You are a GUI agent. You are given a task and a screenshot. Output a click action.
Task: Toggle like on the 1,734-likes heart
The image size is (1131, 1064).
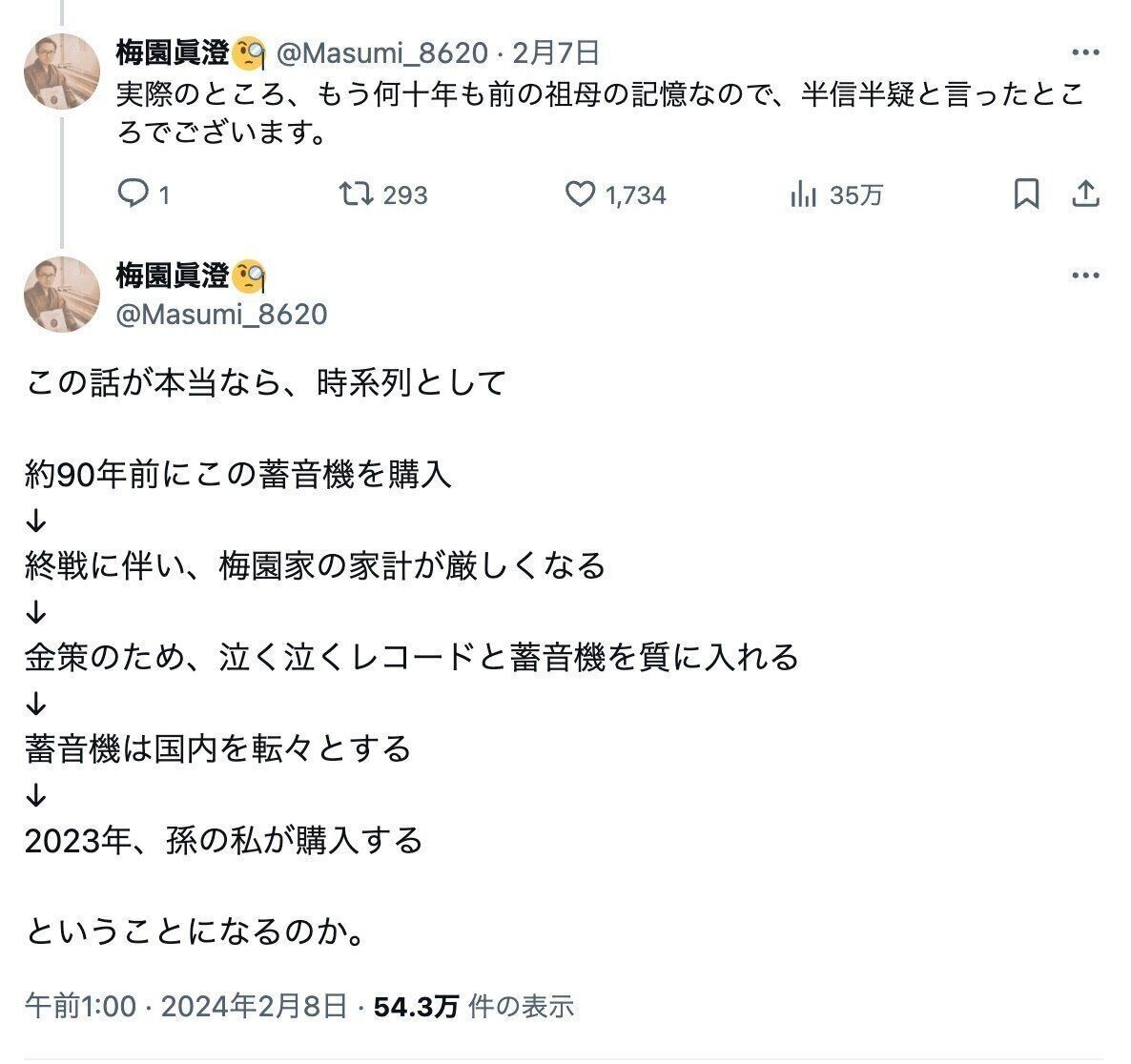[x=580, y=194]
